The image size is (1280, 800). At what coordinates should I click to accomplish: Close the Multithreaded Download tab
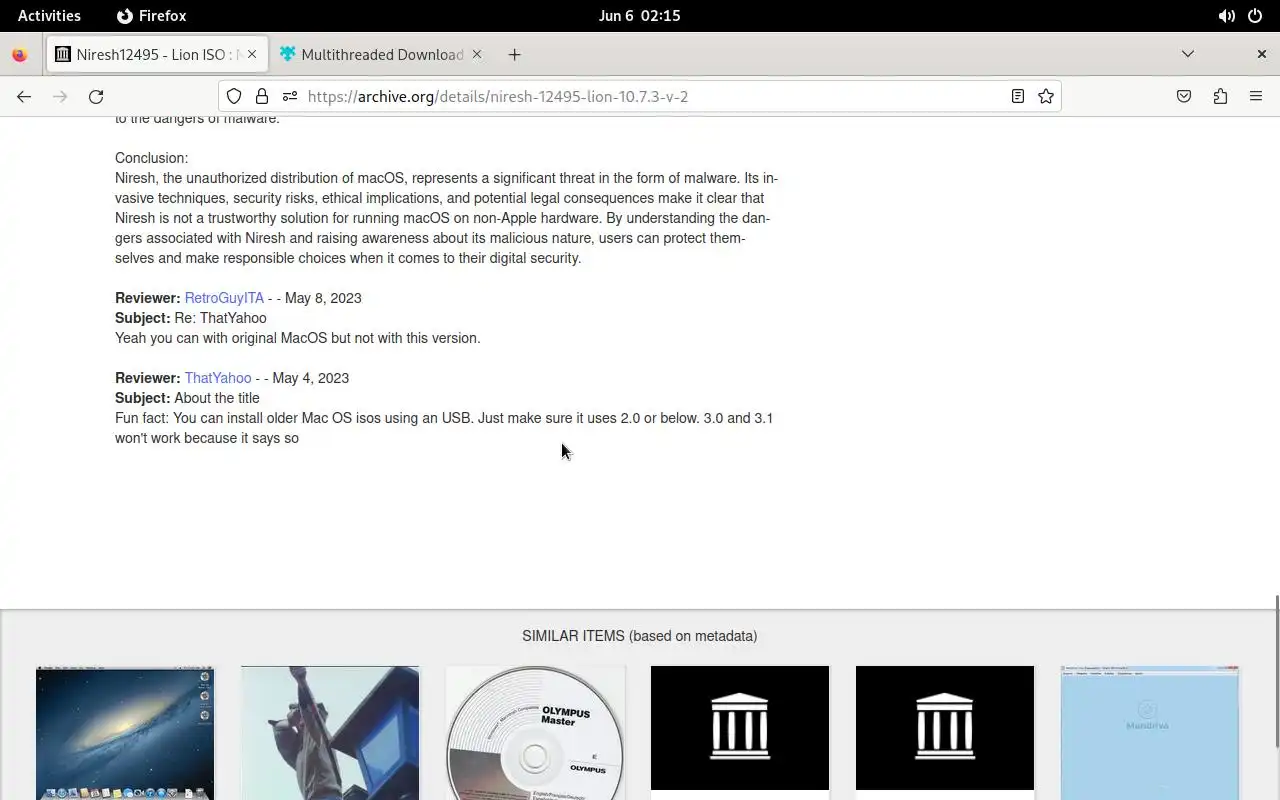477,54
